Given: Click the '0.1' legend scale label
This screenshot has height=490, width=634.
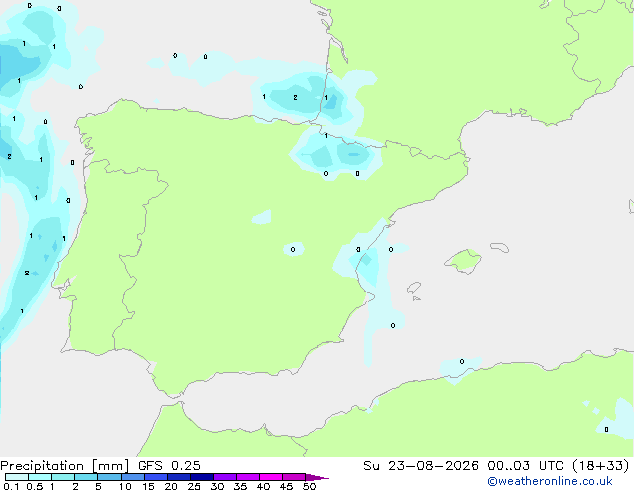Looking at the screenshot, I should pyautogui.click(x=11, y=486).
